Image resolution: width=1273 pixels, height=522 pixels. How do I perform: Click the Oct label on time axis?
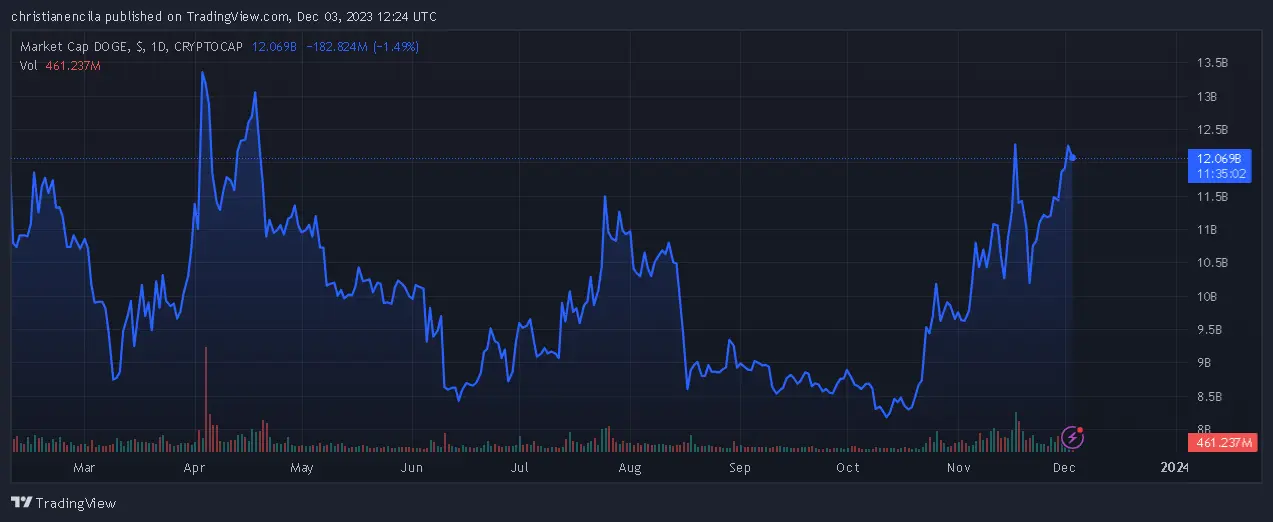(847, 467)
